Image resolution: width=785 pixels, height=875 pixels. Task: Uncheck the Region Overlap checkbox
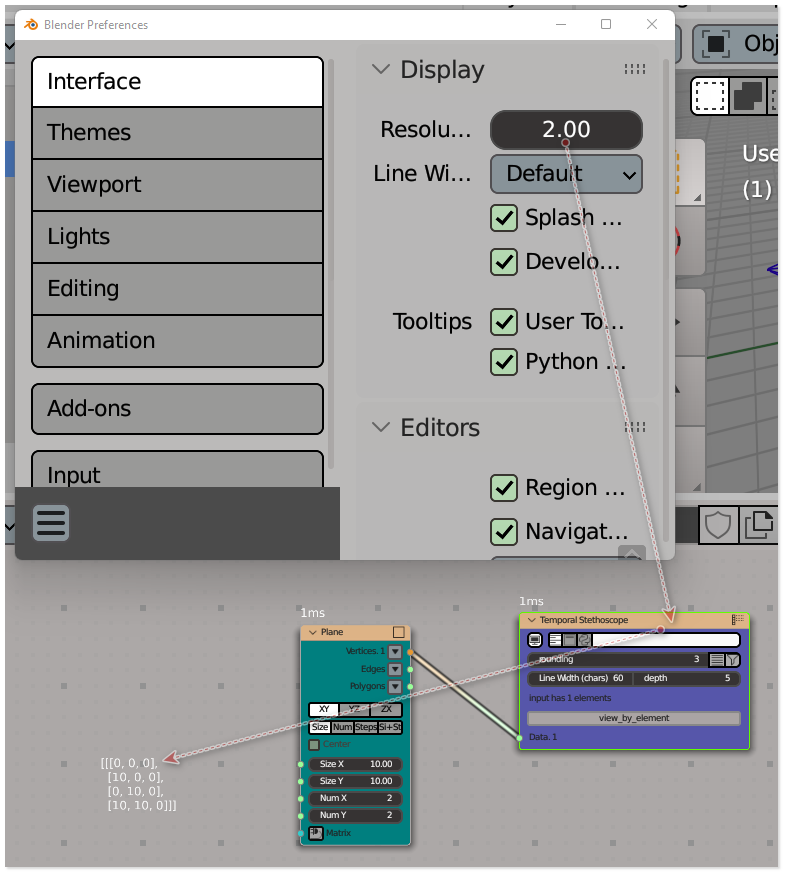pos(503,487)
